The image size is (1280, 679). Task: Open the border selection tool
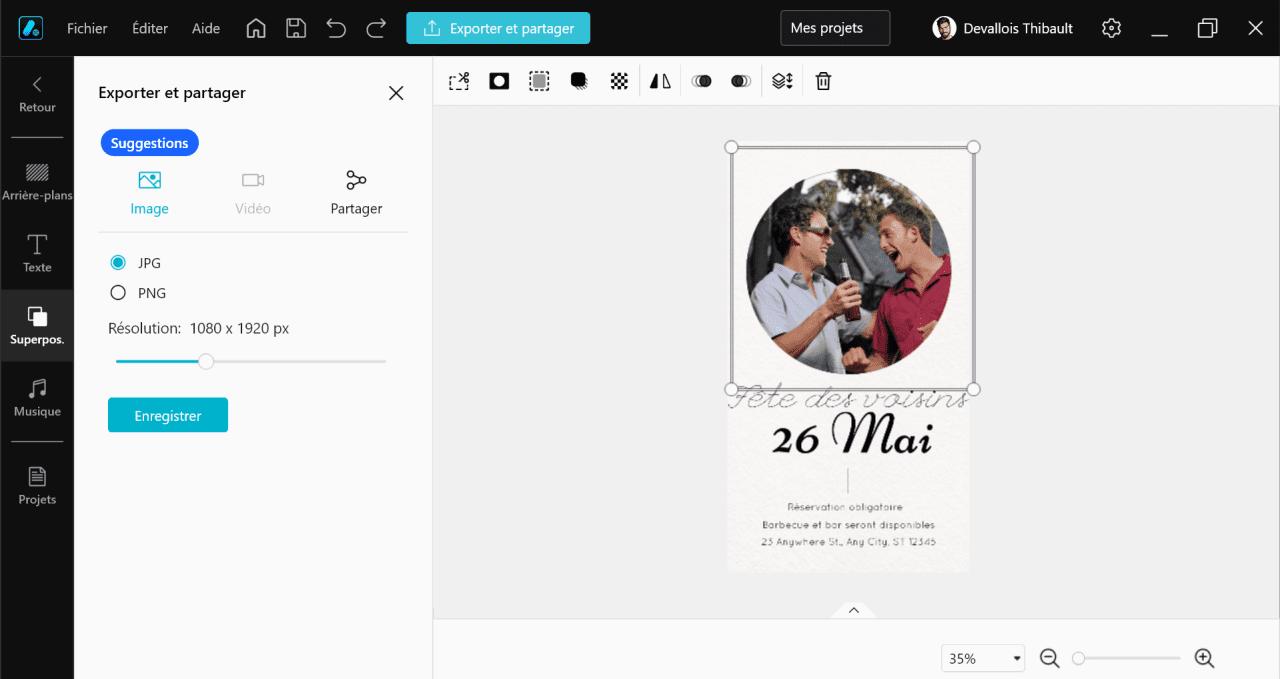pyautogui.click(x=539, y=80)
